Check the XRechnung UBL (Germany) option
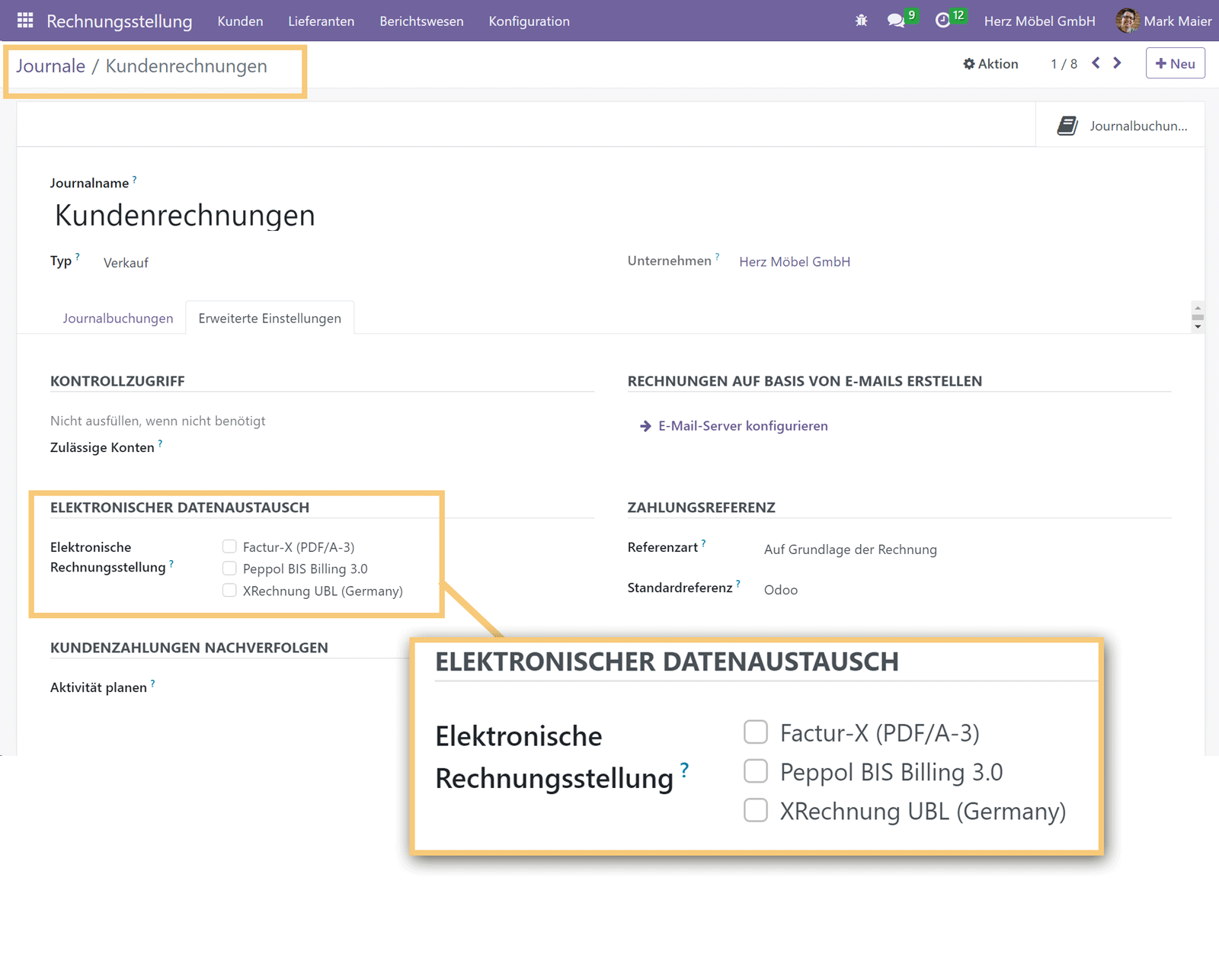The image size is (1219, 980). (x=229, y=591)
